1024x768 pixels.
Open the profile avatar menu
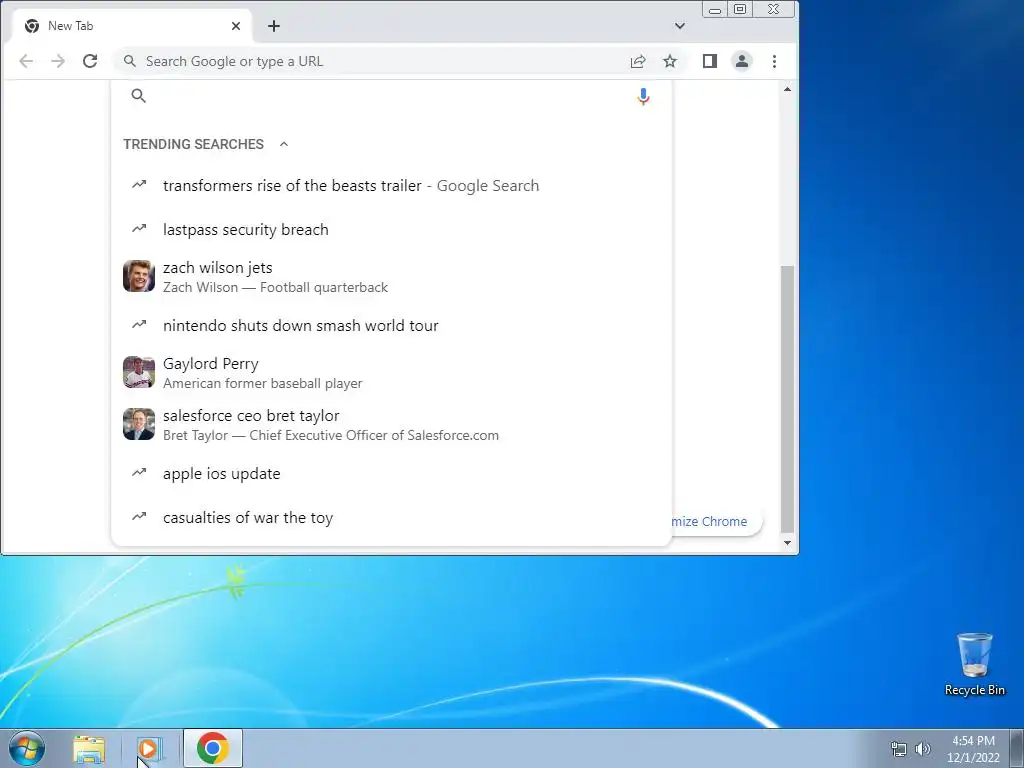pos(742,61)
